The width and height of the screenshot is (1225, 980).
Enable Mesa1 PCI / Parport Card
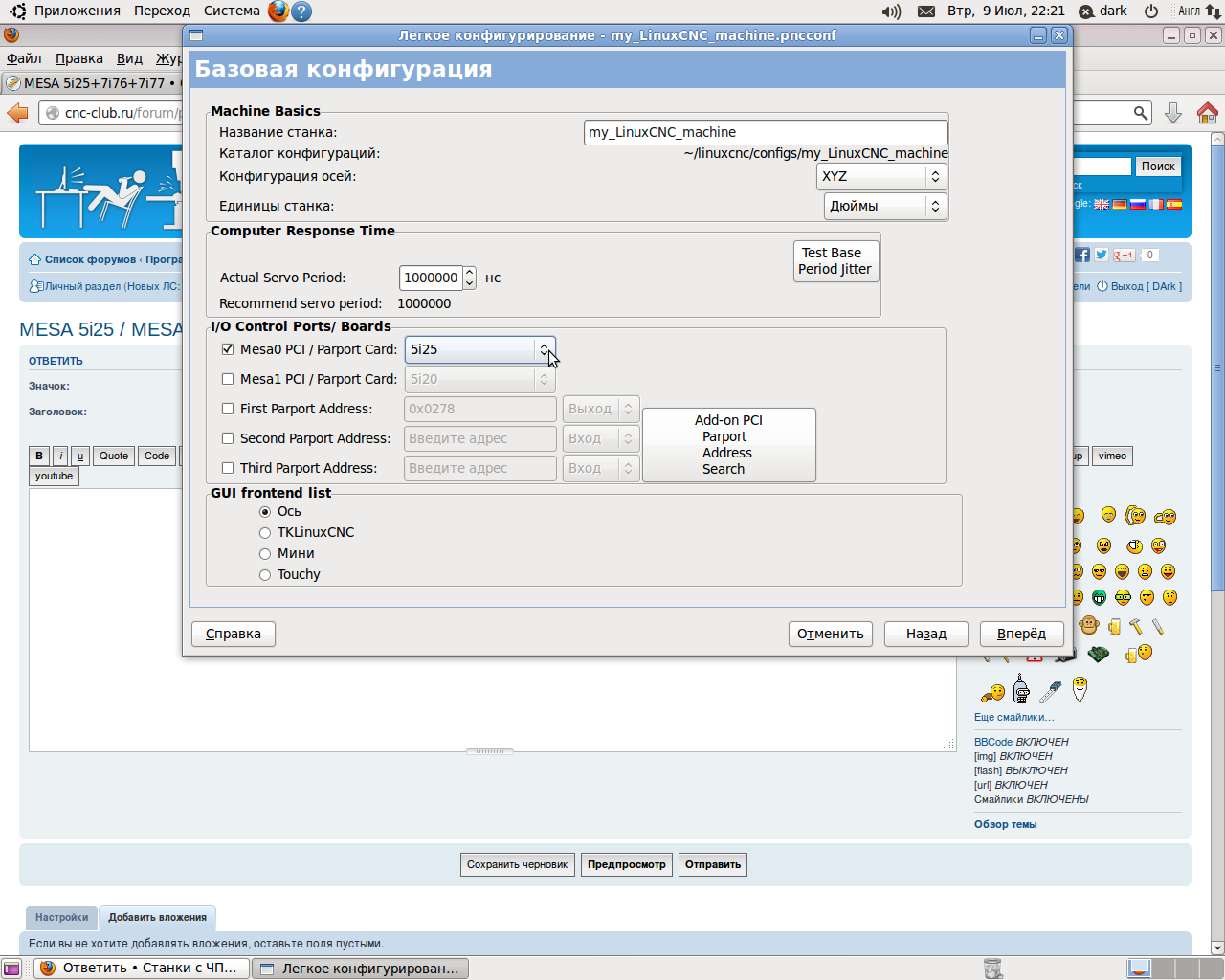coord(228,379)
